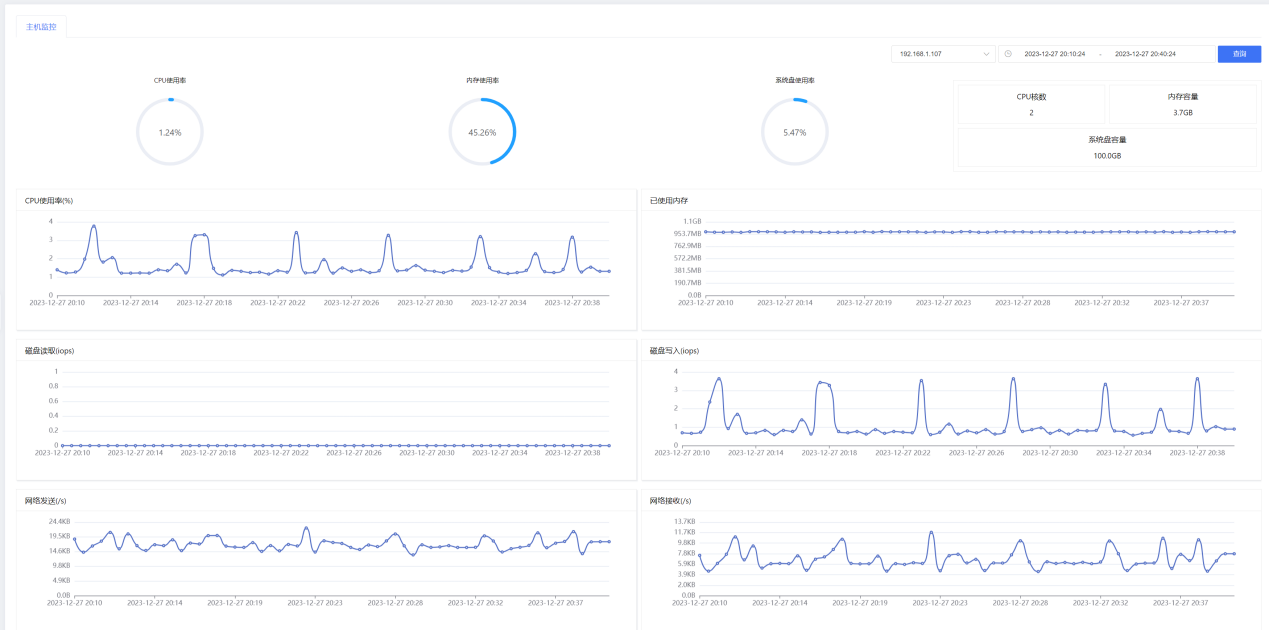Viewport: 1269px width, 630px height.
Task: Click the 953.7MB axis label in memory chart
Action: click(688, 233)
